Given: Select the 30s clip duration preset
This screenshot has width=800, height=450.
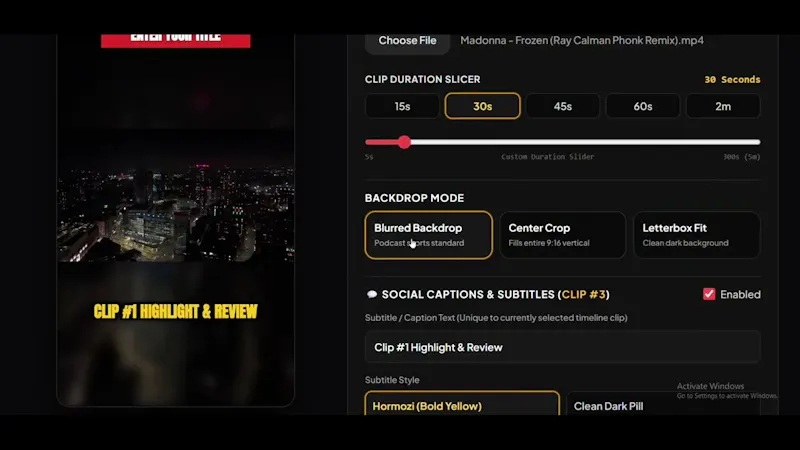Looking at the screenshot, I should coord(483,106).
